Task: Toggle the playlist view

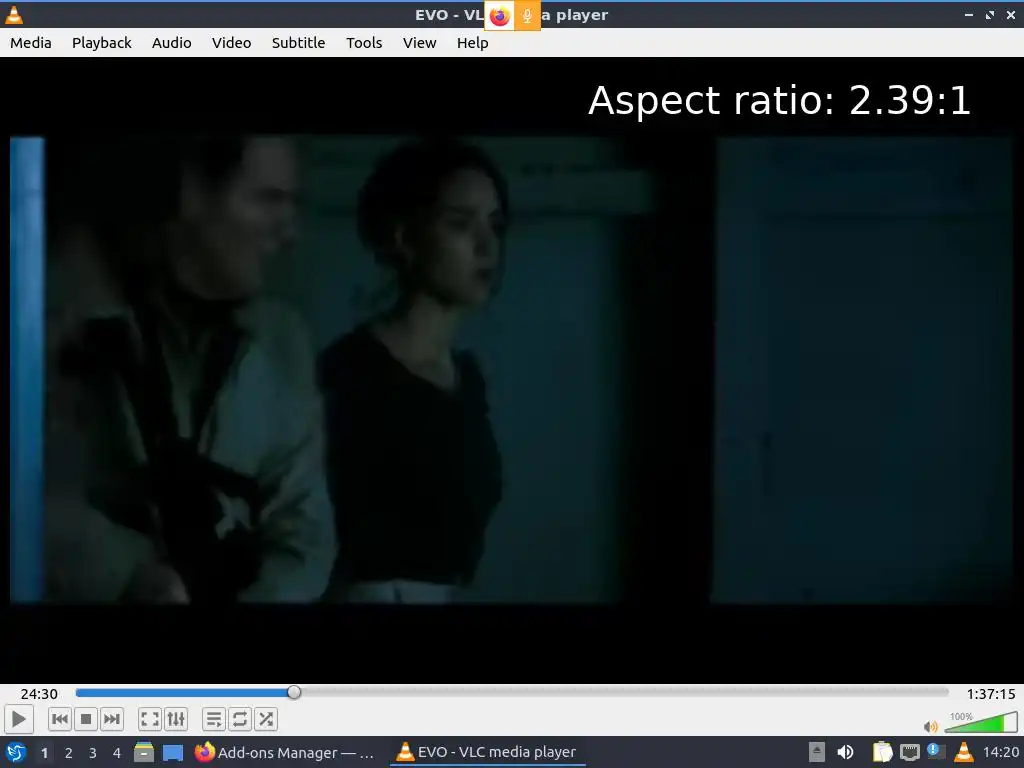Action: (214, 720)
